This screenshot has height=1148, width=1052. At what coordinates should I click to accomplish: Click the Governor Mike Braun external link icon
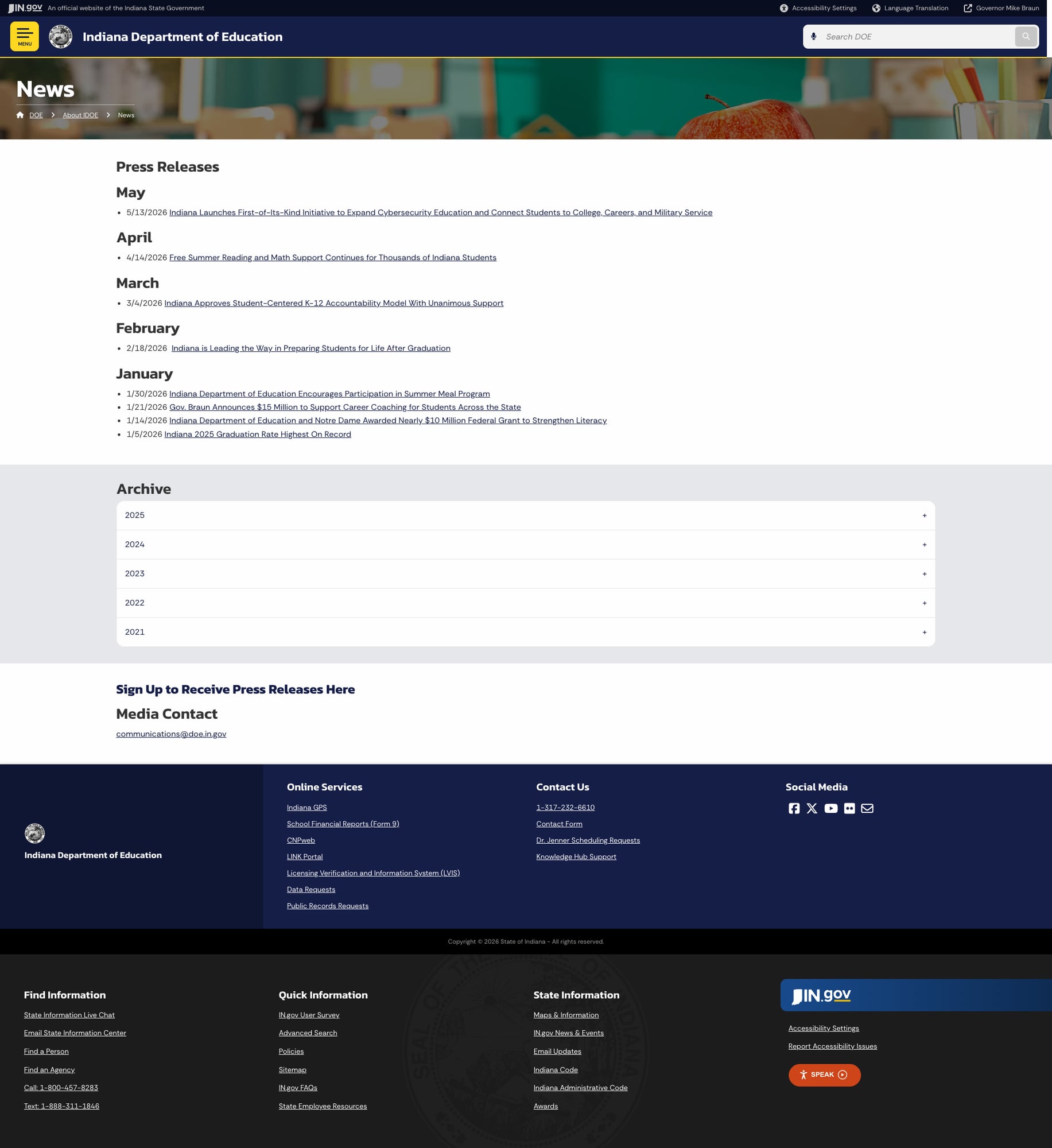point(968,8)
